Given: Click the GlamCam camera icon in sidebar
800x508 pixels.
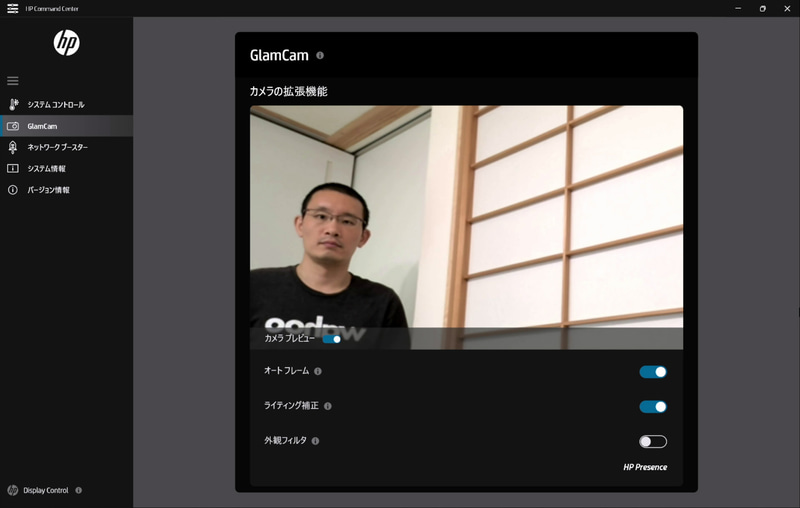Looking at the screenshot, I should [13, 126].
